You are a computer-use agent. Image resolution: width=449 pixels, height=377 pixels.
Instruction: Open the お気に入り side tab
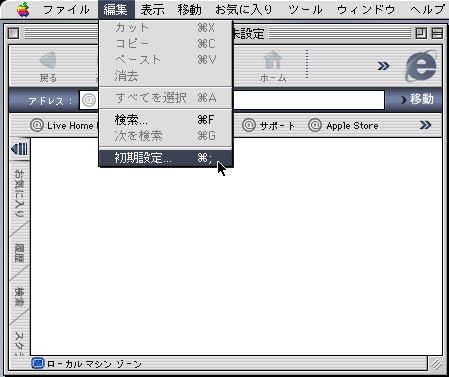(x=19, y=193)
